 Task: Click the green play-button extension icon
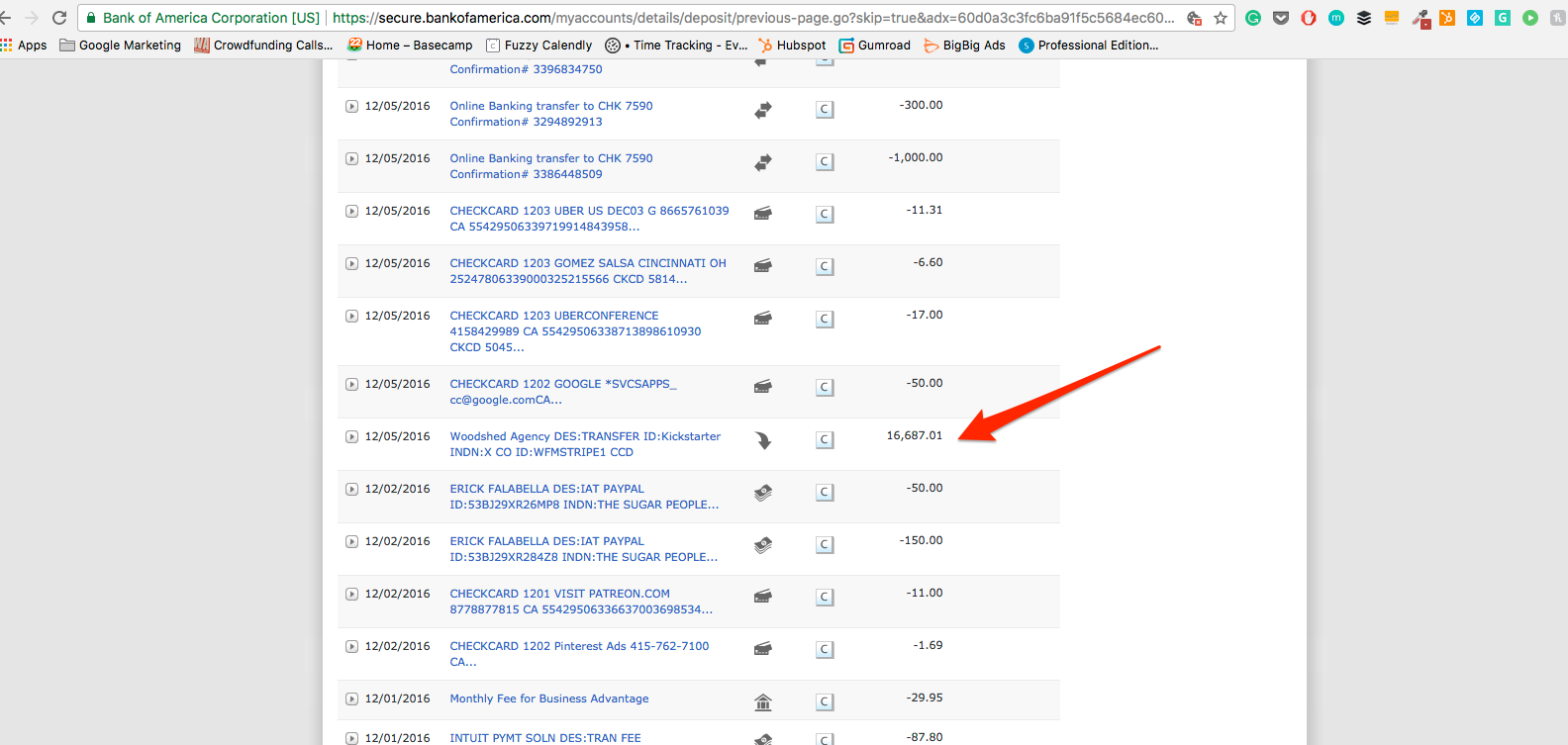pyautogui.click(x=1530, y=18)
